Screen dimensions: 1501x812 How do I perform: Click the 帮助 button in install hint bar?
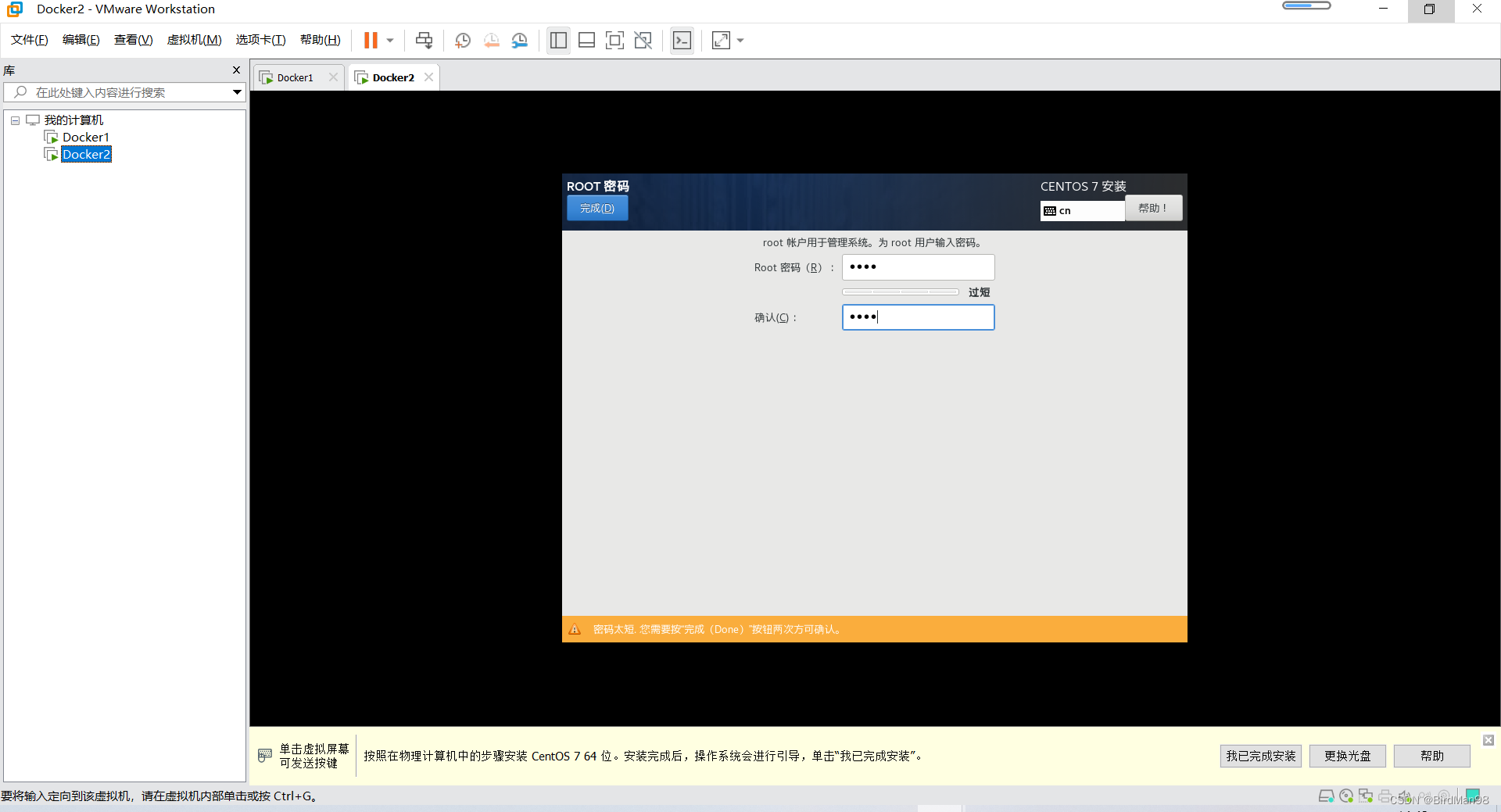[x=1432, y=756]
